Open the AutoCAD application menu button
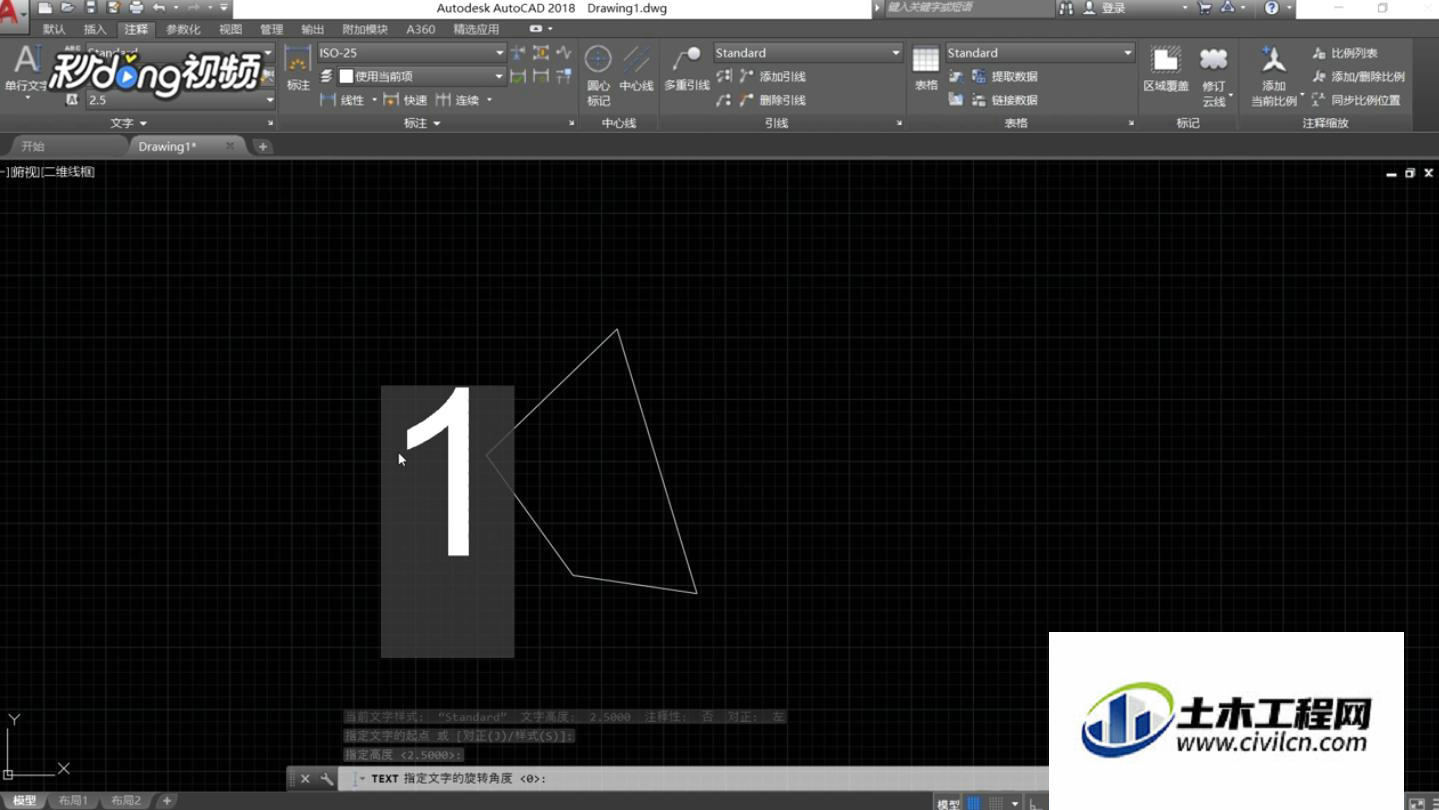This screenshot has height=810, width=1439. 12,17
